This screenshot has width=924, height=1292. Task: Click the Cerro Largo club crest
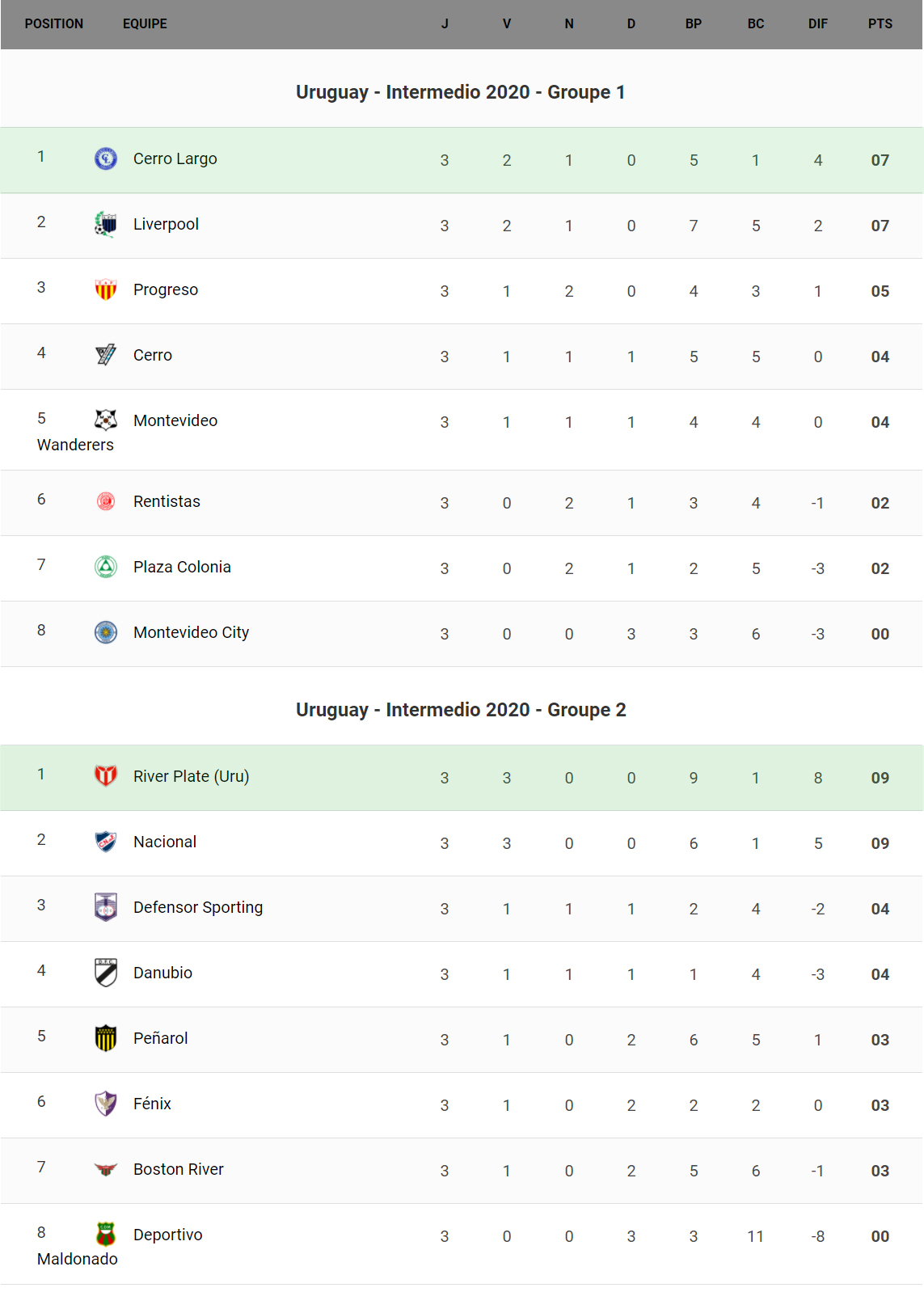pos(106,158)
